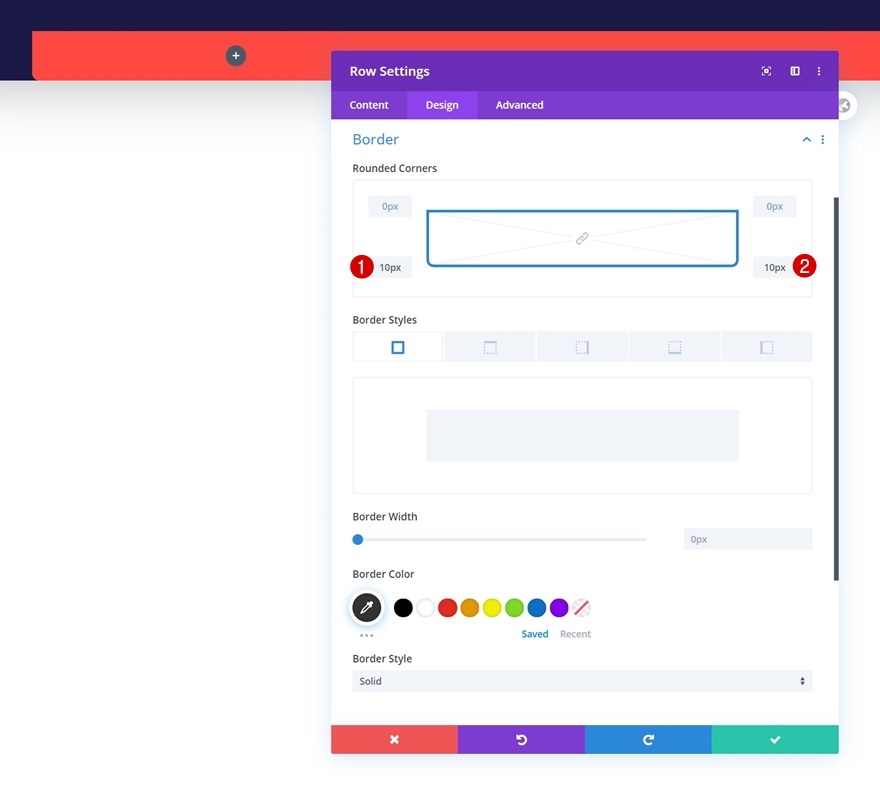Click the Rounded Corners label
Viewport: 880px width, 793px height.
(x=395, y=168)
